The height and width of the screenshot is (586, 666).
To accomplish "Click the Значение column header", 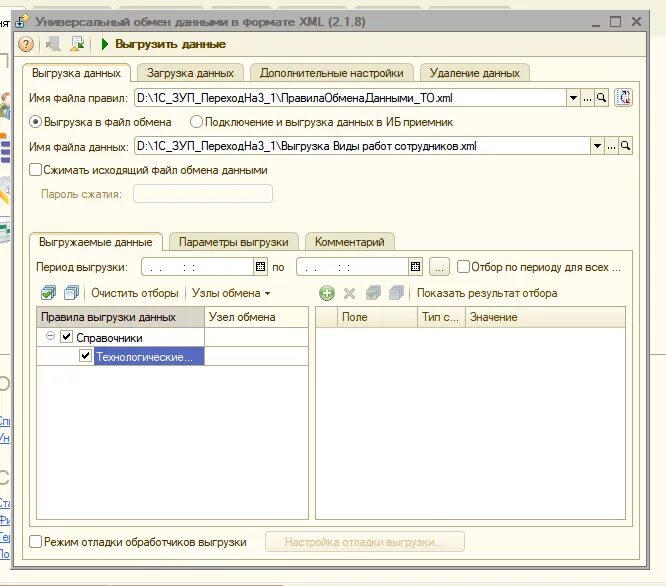I will 545,317.
